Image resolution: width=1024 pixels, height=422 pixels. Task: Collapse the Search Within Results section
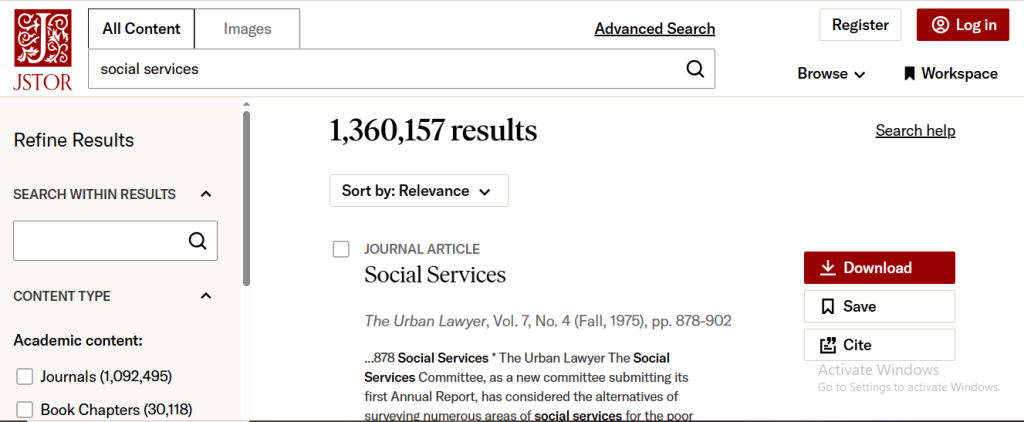pyautogui.click(x=206, y=194)
